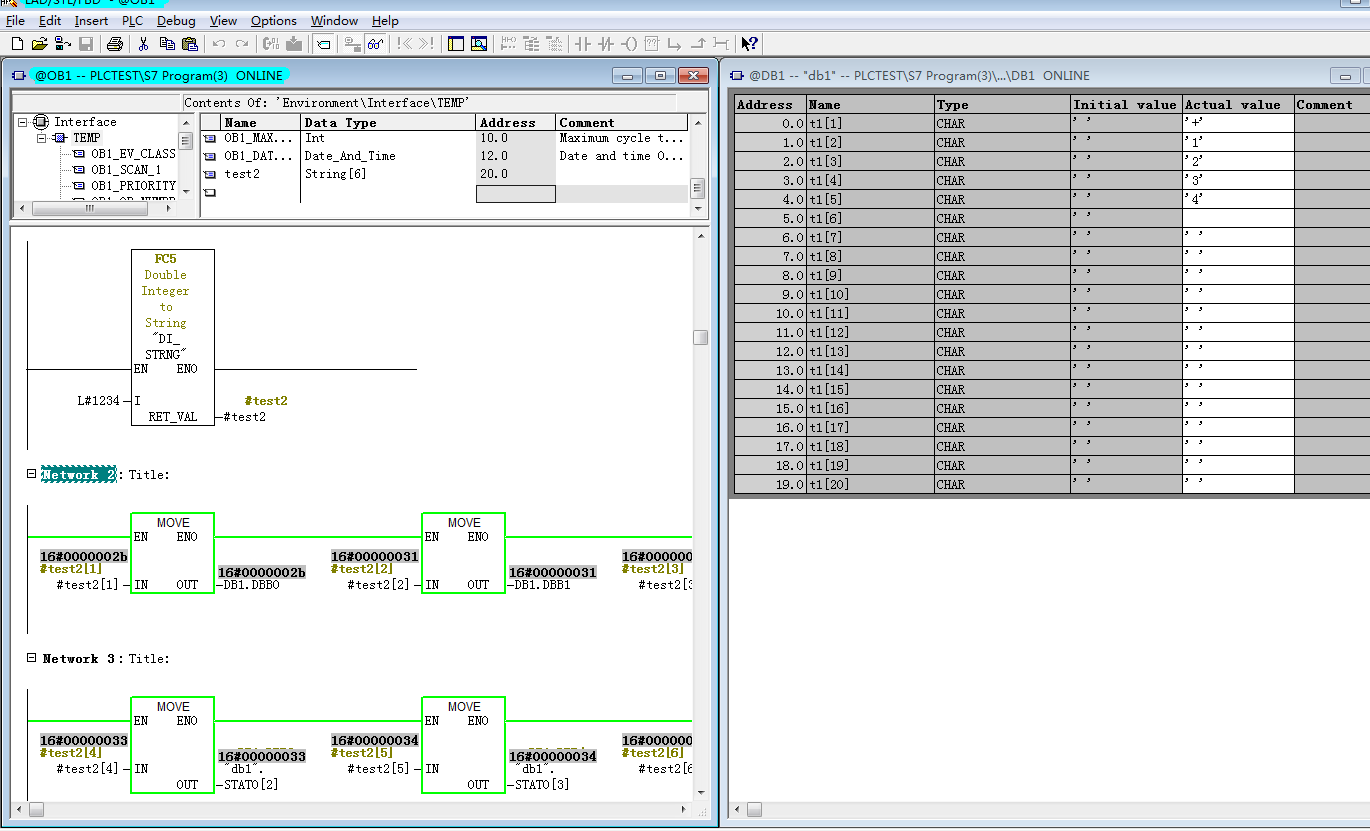Image resolution: width=1370 pixels, height=831 pixels.
Task: Click the Print toolbar icon
Action: tap(115, 44)
